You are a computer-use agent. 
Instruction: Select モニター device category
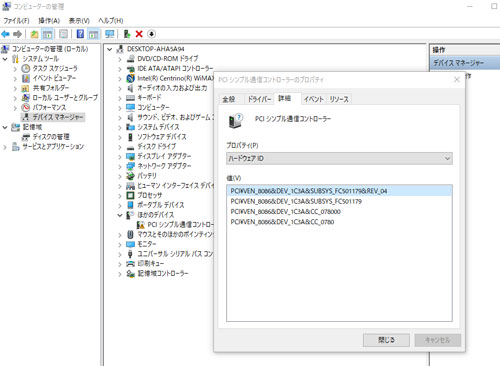[147, 244]
